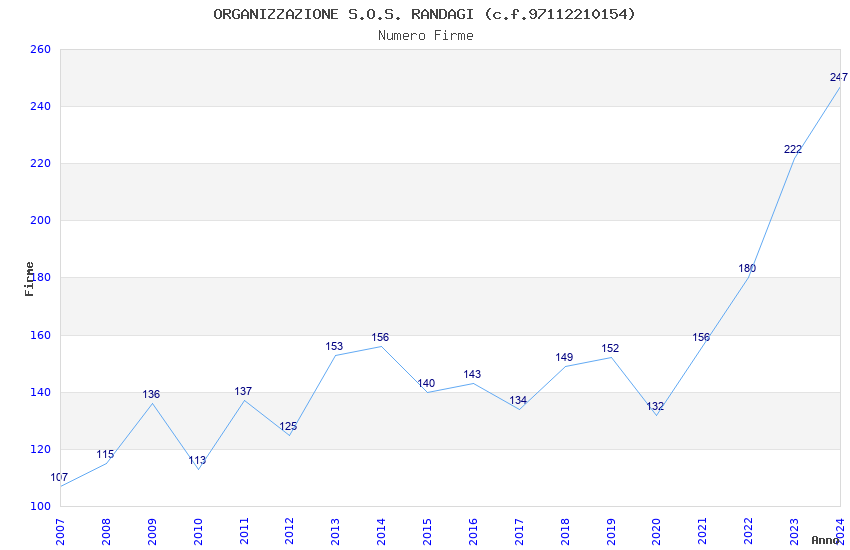Select the data label 115 for 2008
The image size is (850, 550).
click(105, 454)
